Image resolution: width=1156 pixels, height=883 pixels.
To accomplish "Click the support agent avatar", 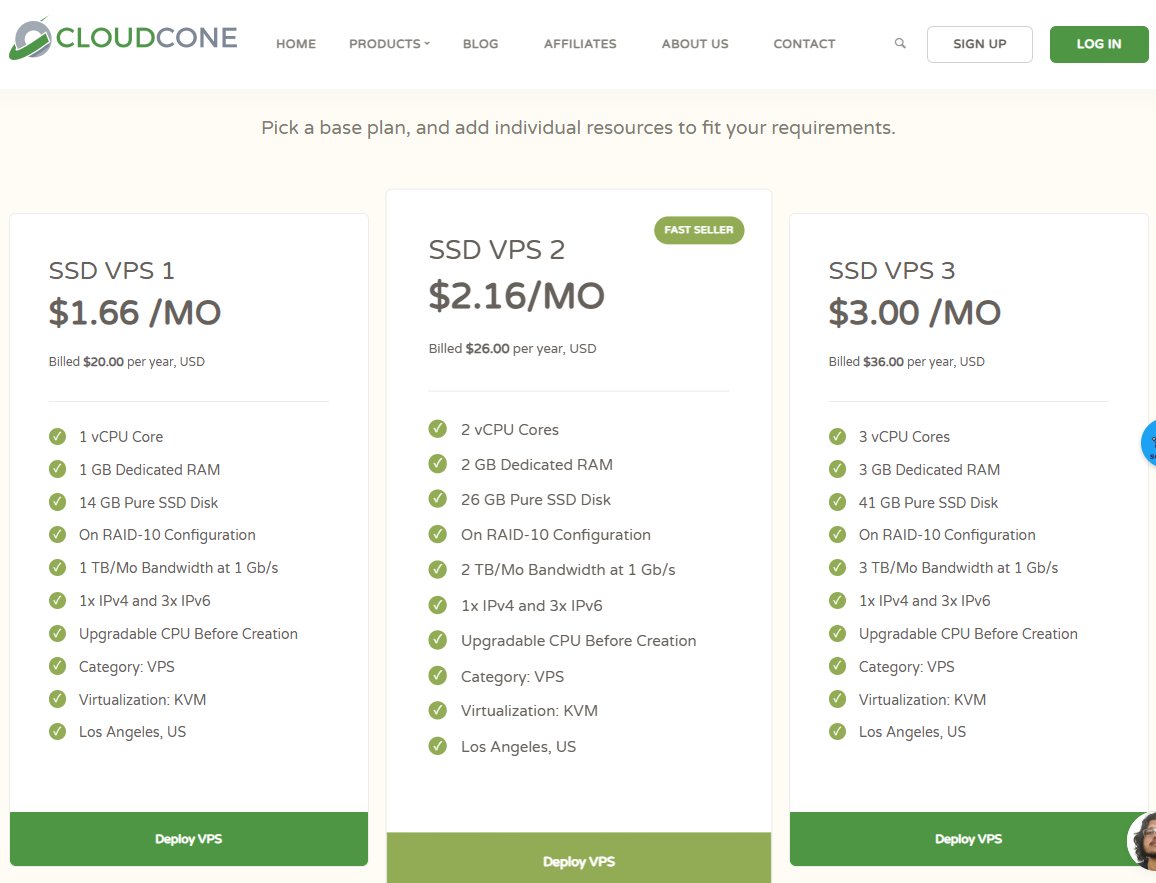I will tap(1142, 840).
